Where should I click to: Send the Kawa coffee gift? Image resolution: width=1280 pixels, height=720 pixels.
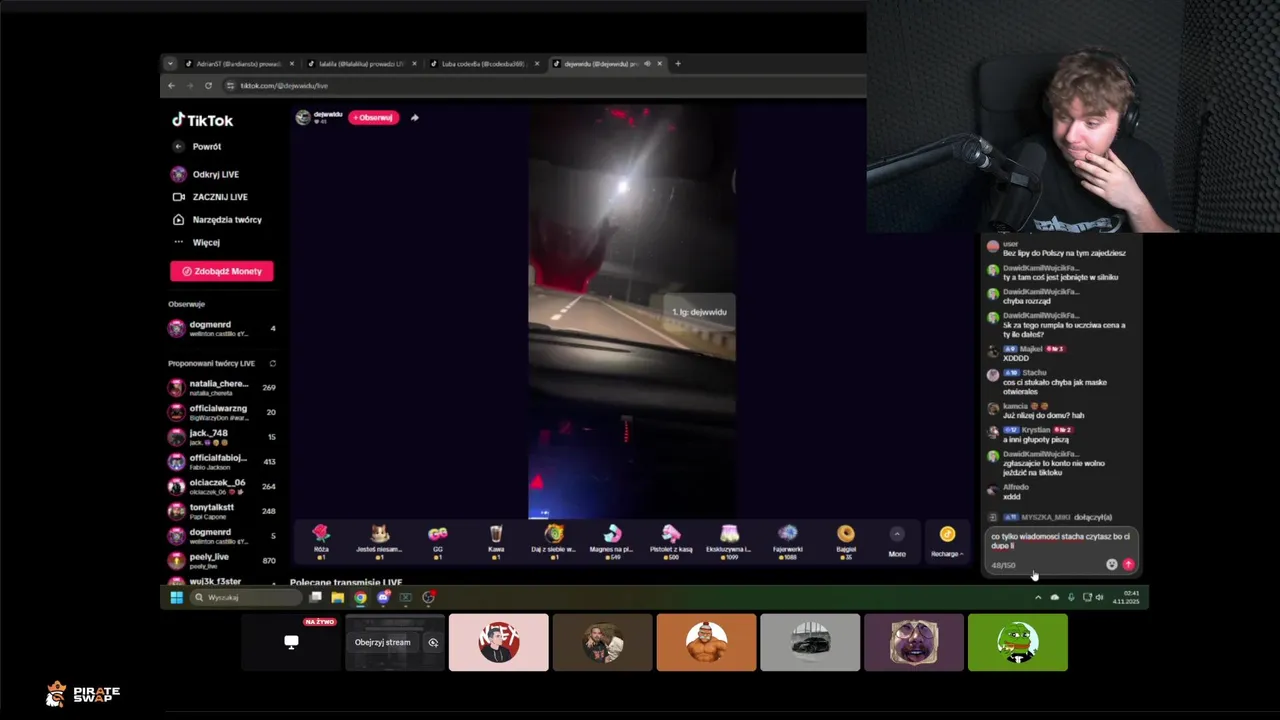click(496, 540)
